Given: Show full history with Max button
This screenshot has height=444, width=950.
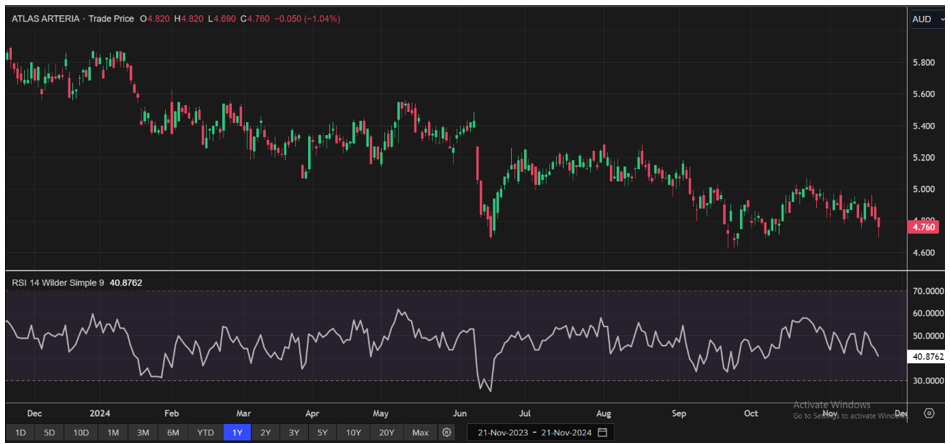Looking at the screenshot, I should pos(420,432).
